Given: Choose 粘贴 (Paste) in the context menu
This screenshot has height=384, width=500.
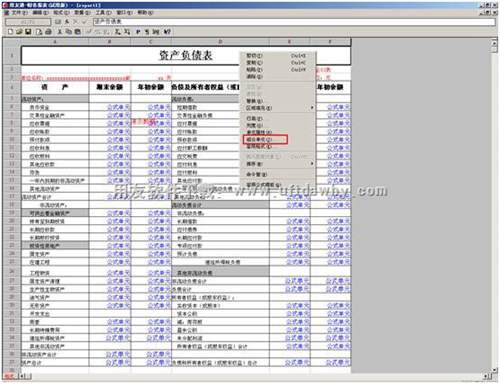Looking at the screenshot, I should pyautogui.click(x=277, y=70).
